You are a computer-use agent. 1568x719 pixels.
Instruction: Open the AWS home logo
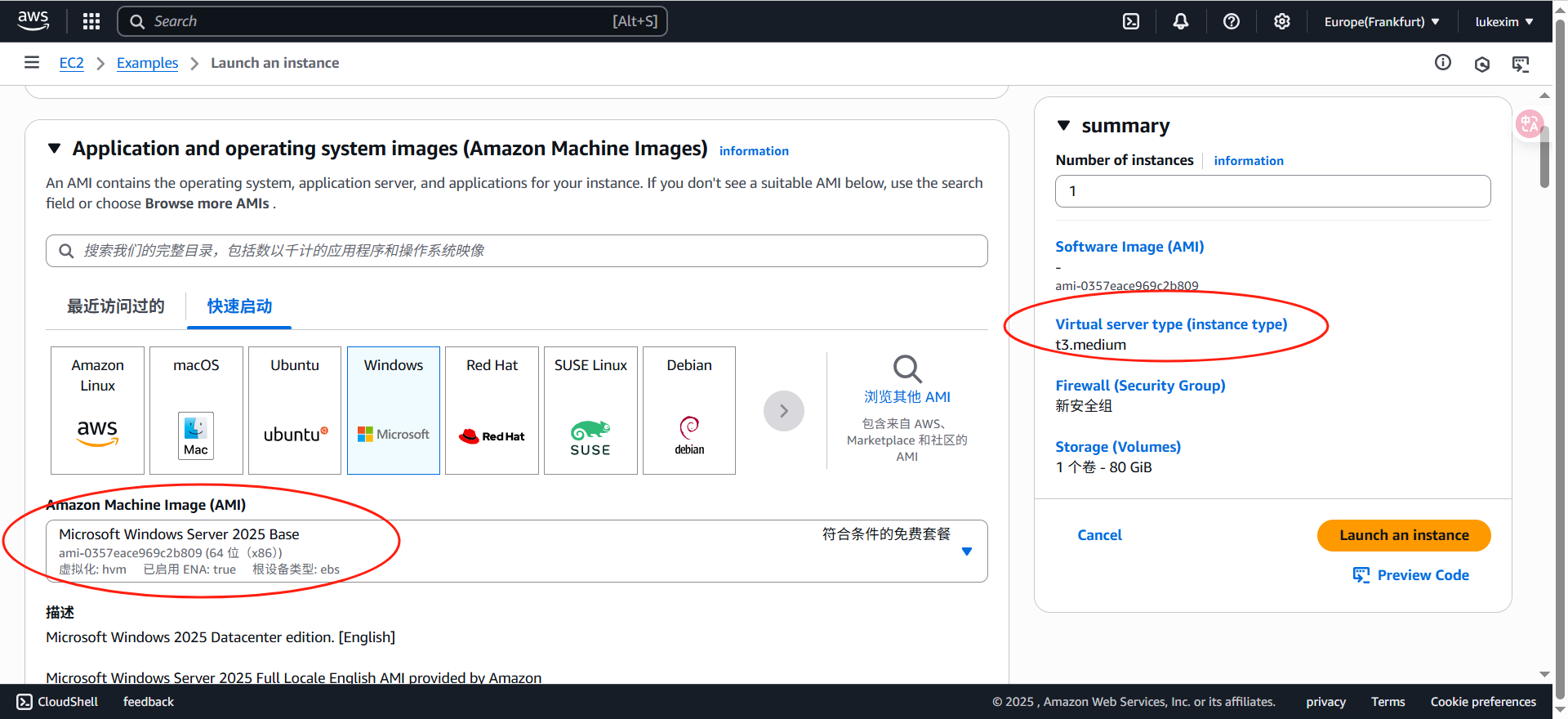tap(33, 21)
